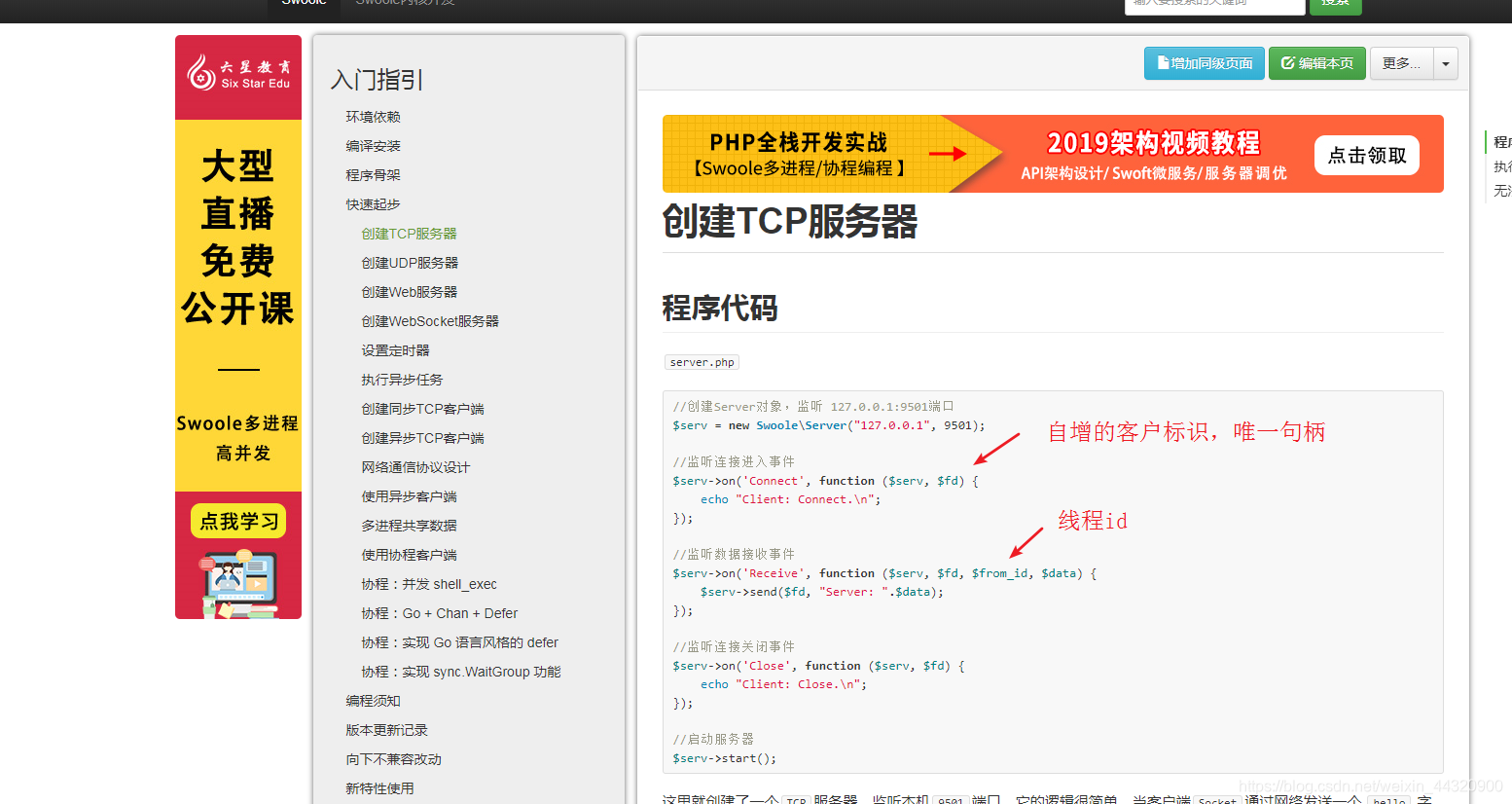Open the 编译安装 section
This screenshot has height=804, width=1512.
click(x=373, y=146)
